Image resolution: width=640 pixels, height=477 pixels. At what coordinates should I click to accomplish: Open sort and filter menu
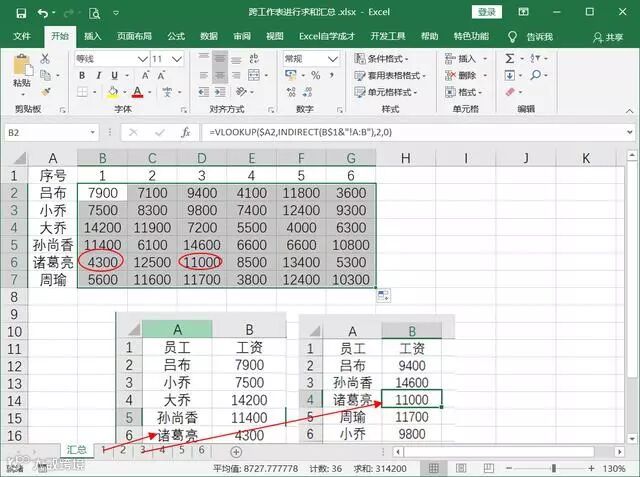[x=535, y=59]
